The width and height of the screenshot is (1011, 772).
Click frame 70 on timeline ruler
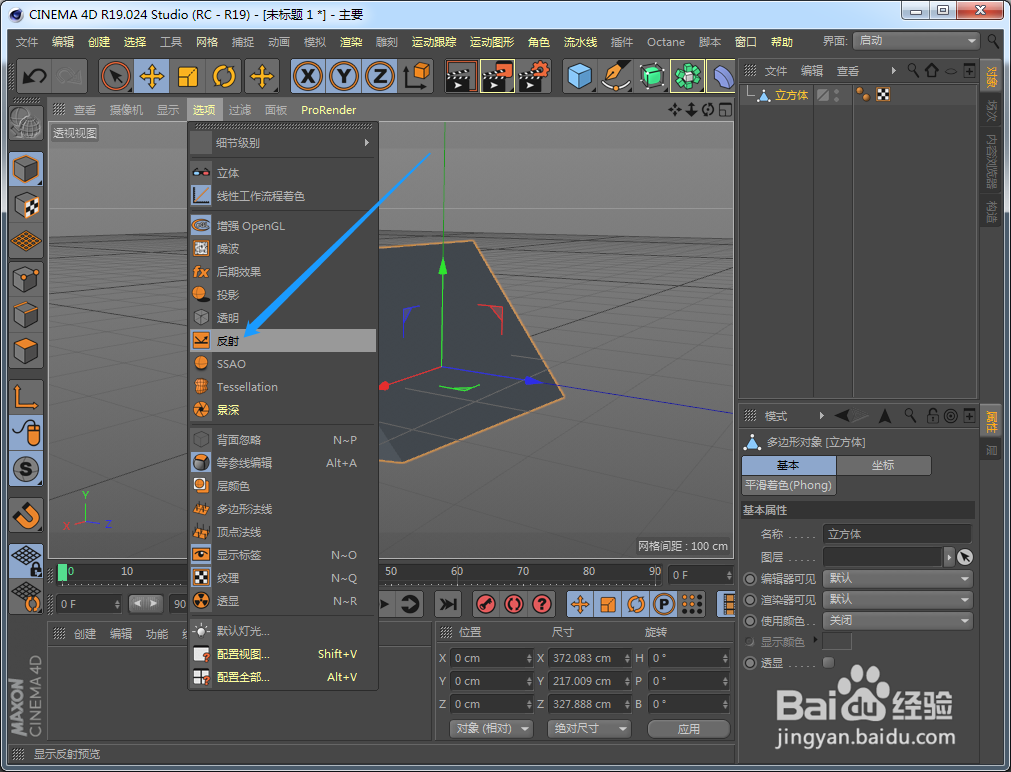tap(523, 571)
